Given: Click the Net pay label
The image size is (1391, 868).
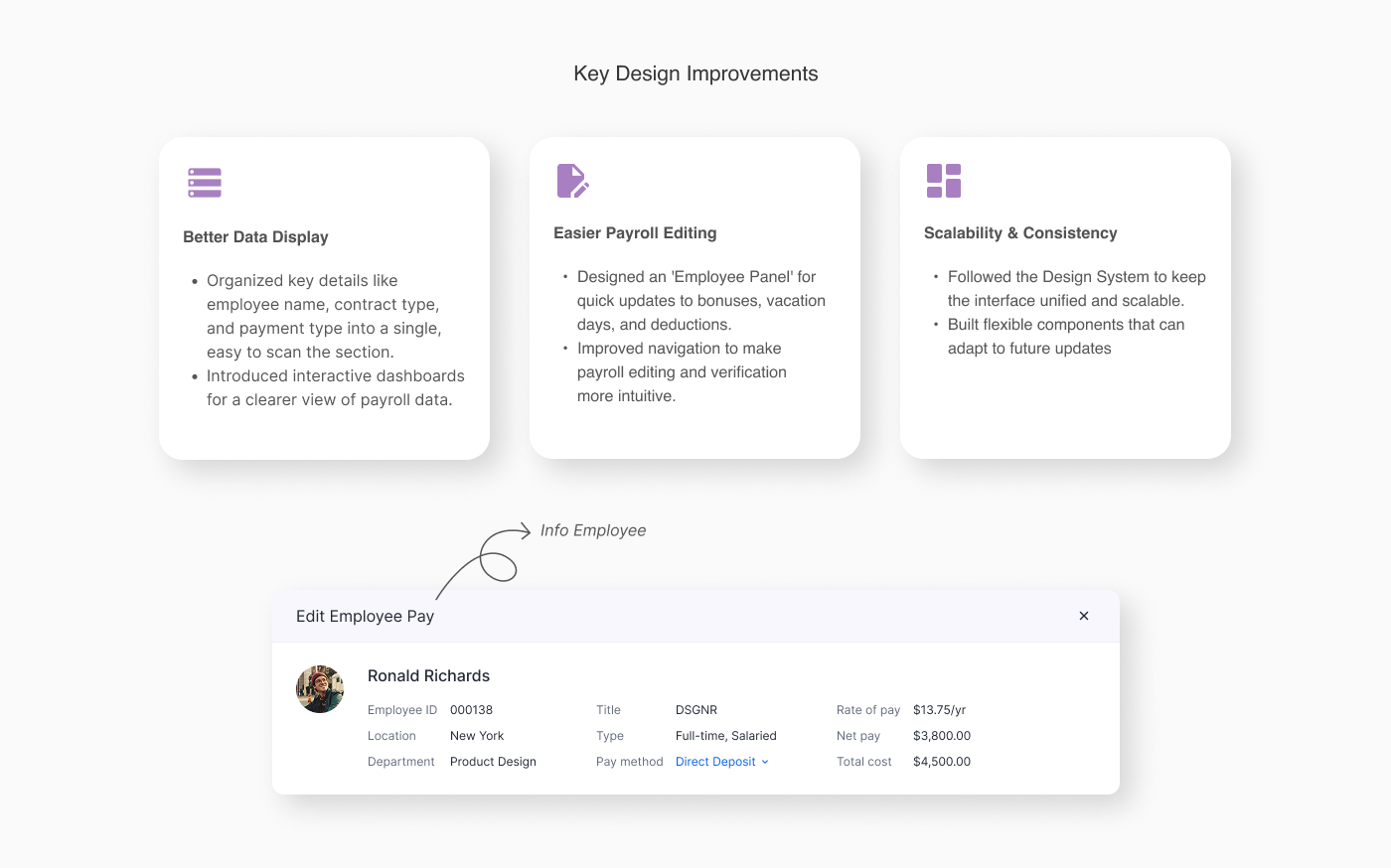Looking at the screenshot, I should 858,736.
